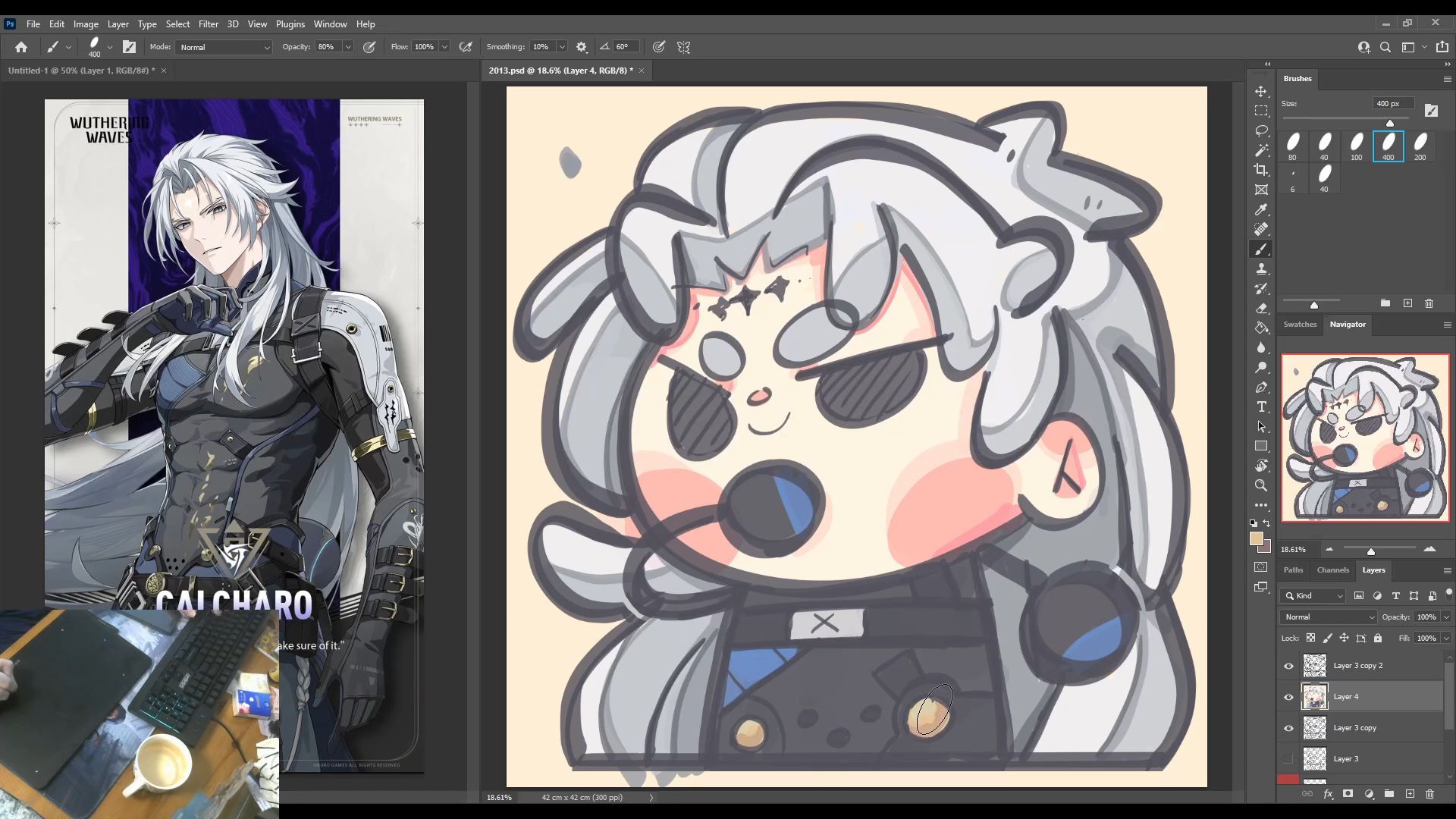Select the Eyedropper tool

pyautogui.click(x=1261, y=209)
